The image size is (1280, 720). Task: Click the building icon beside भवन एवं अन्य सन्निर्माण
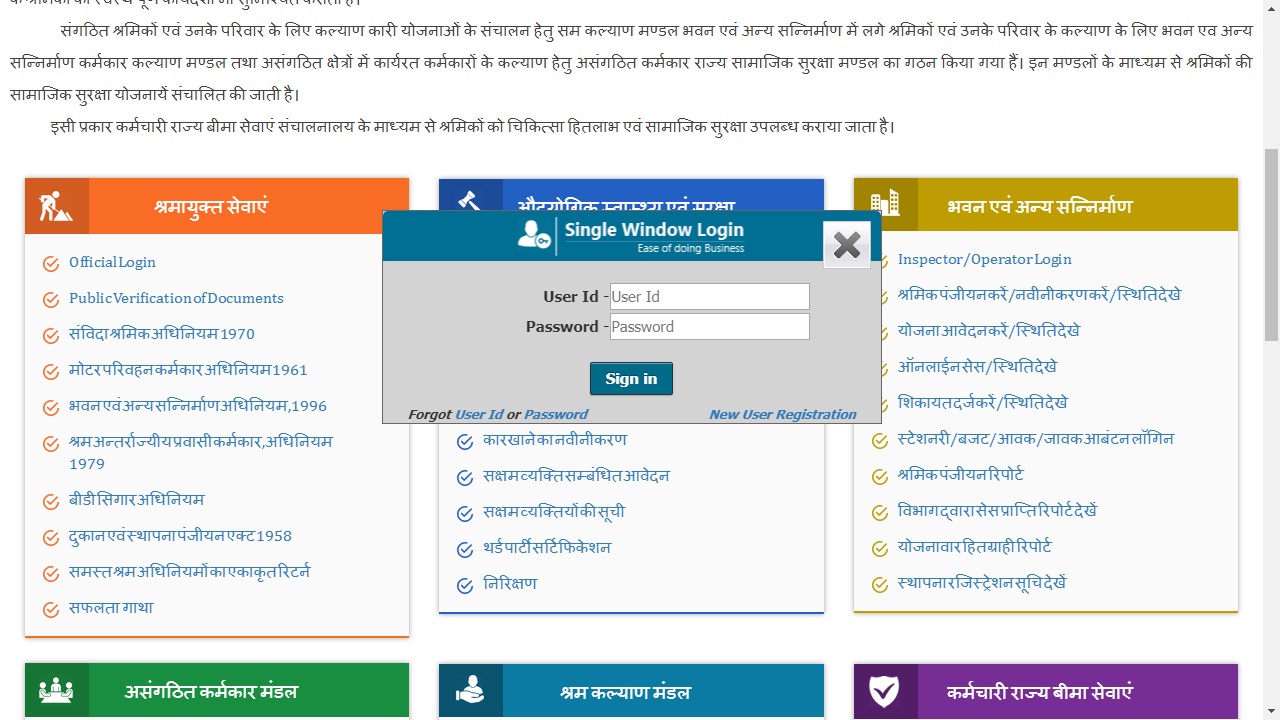click(885, 205)
